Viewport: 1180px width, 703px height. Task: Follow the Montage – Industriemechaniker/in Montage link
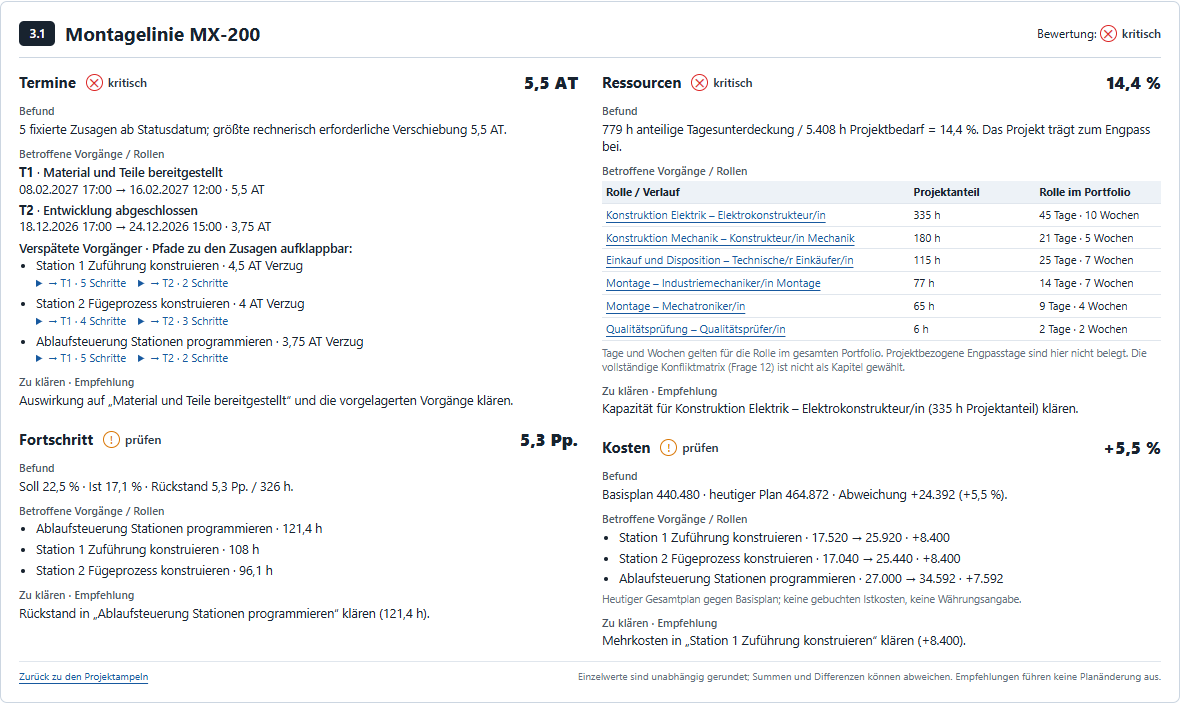click(x=713, y=284)
